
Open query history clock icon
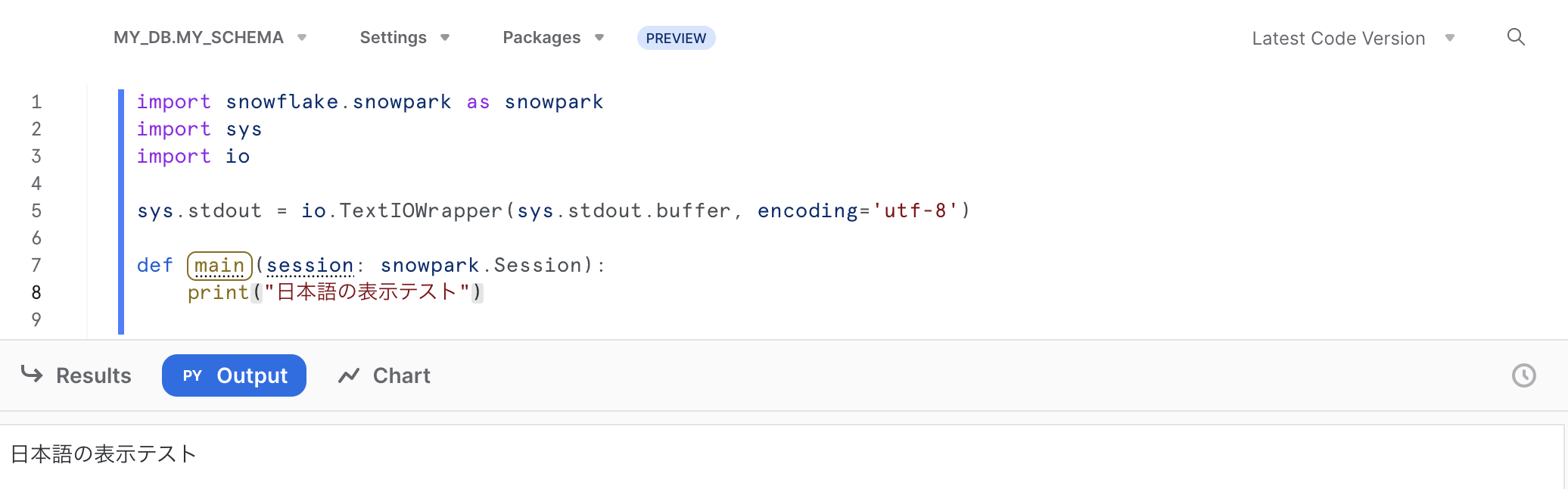[1523, 375]
